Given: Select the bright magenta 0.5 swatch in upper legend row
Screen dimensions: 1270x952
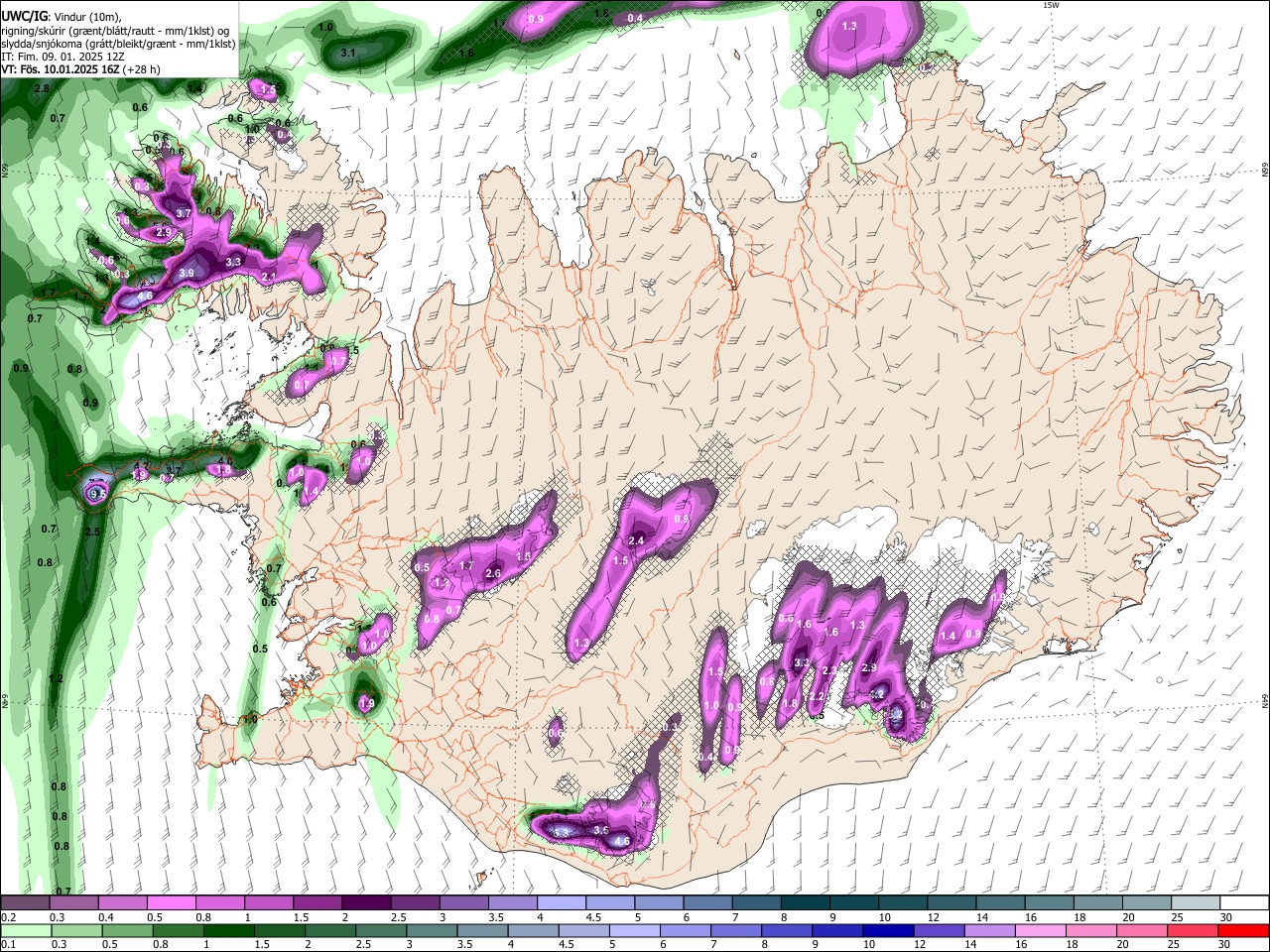Looking at the screenshot, I should [171, 903].
